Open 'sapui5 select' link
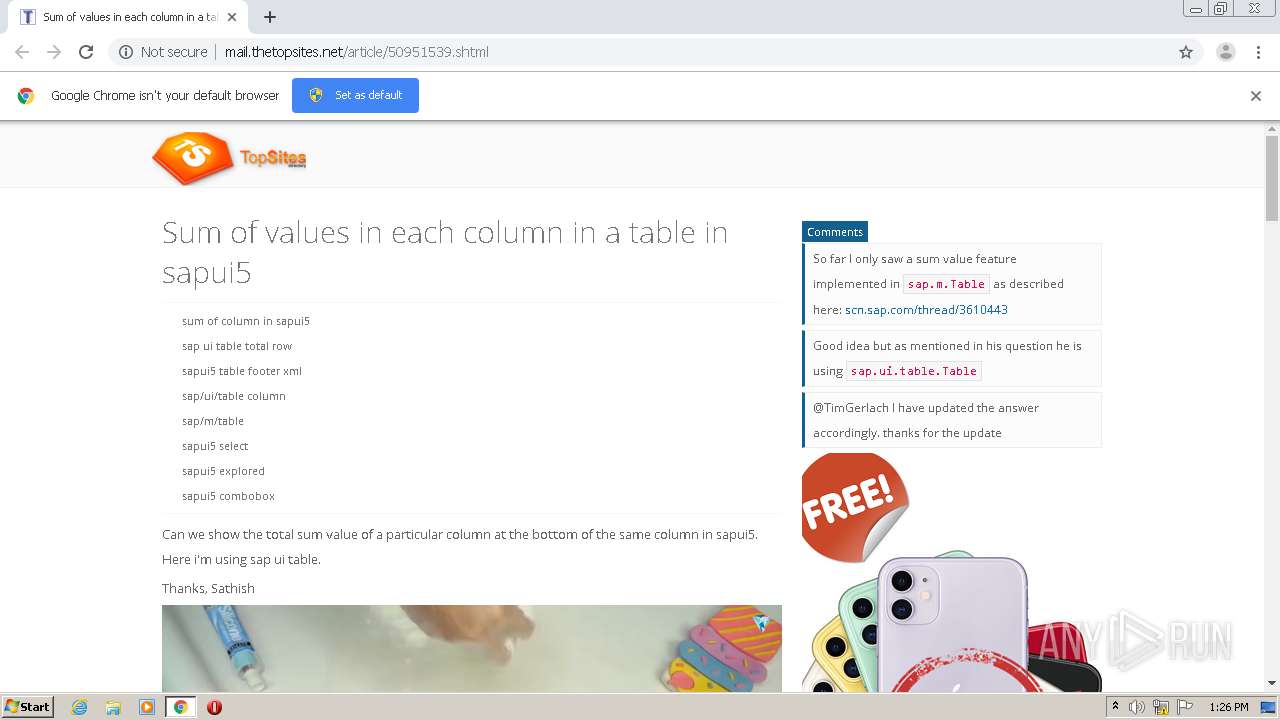Viewport: 1280px width, 720px height. [x=215, y=446]
